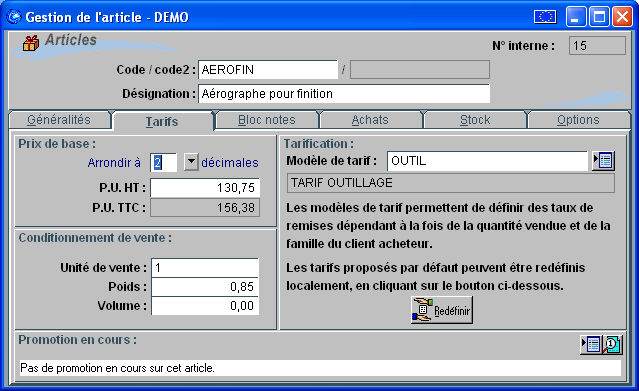This screenshot has height=391, width=639.
Task: Go to the Achats tab
Action: pyautogui.click(x=370, y=120)
